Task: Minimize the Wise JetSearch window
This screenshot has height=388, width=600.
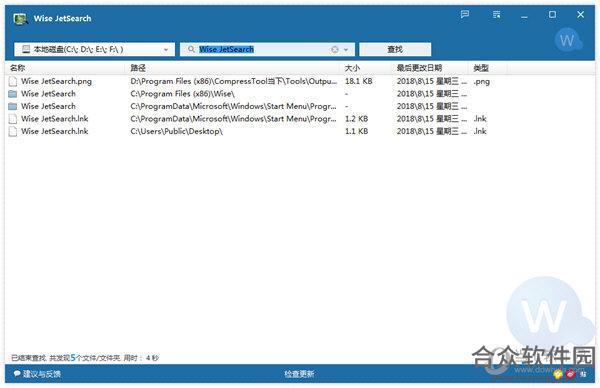Action: 524,16
